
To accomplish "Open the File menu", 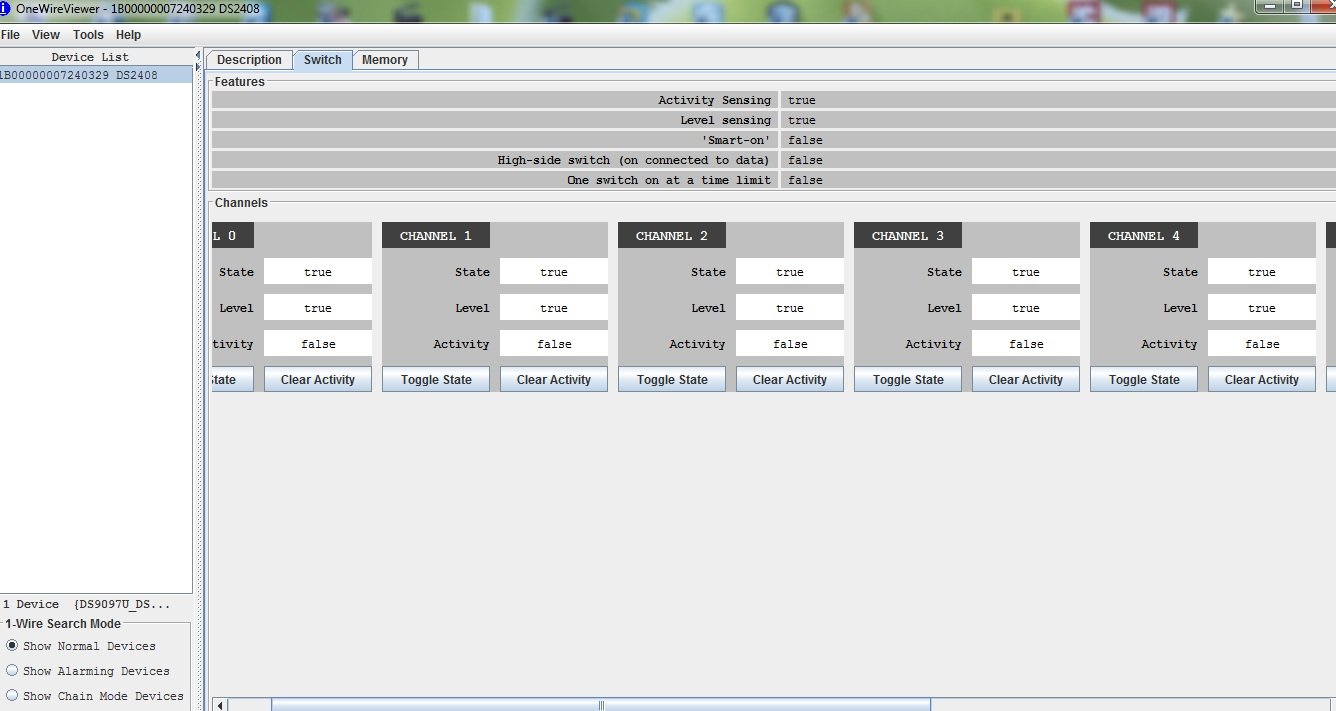I will [x=10, y=34].
